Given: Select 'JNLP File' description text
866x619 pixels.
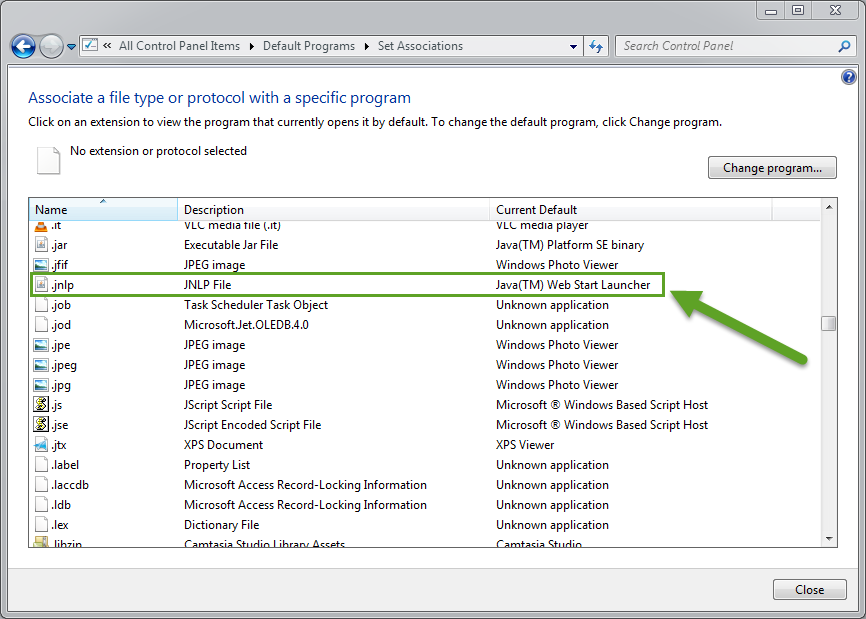Looking at the screenshot, I should click(208, 285).
